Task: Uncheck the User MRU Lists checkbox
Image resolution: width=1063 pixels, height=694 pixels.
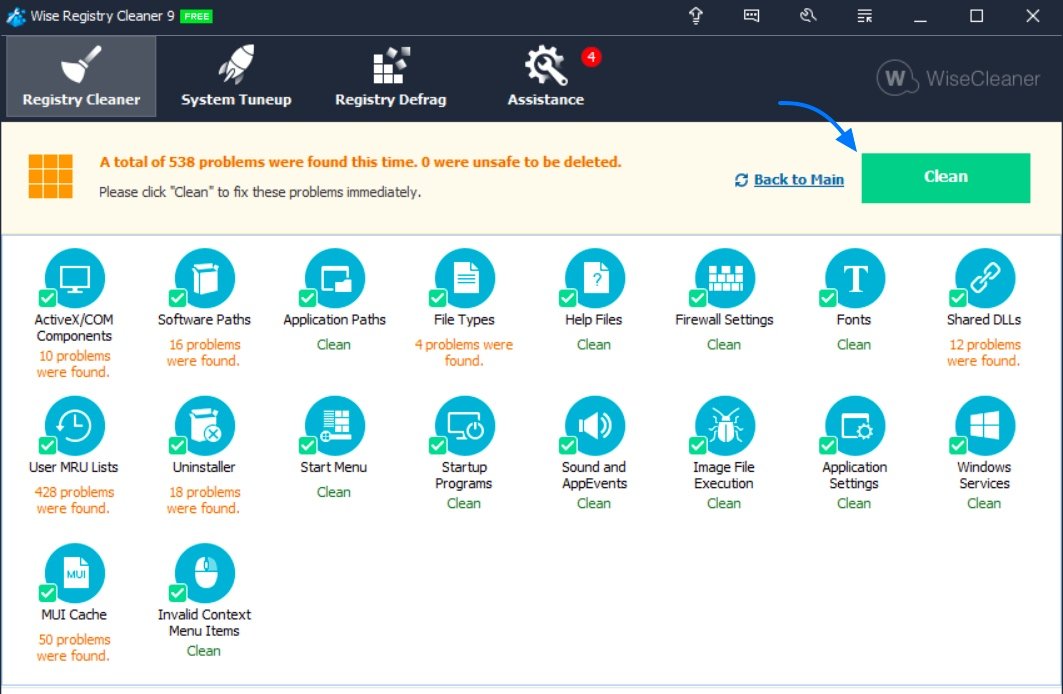Action: click(47, 445)
